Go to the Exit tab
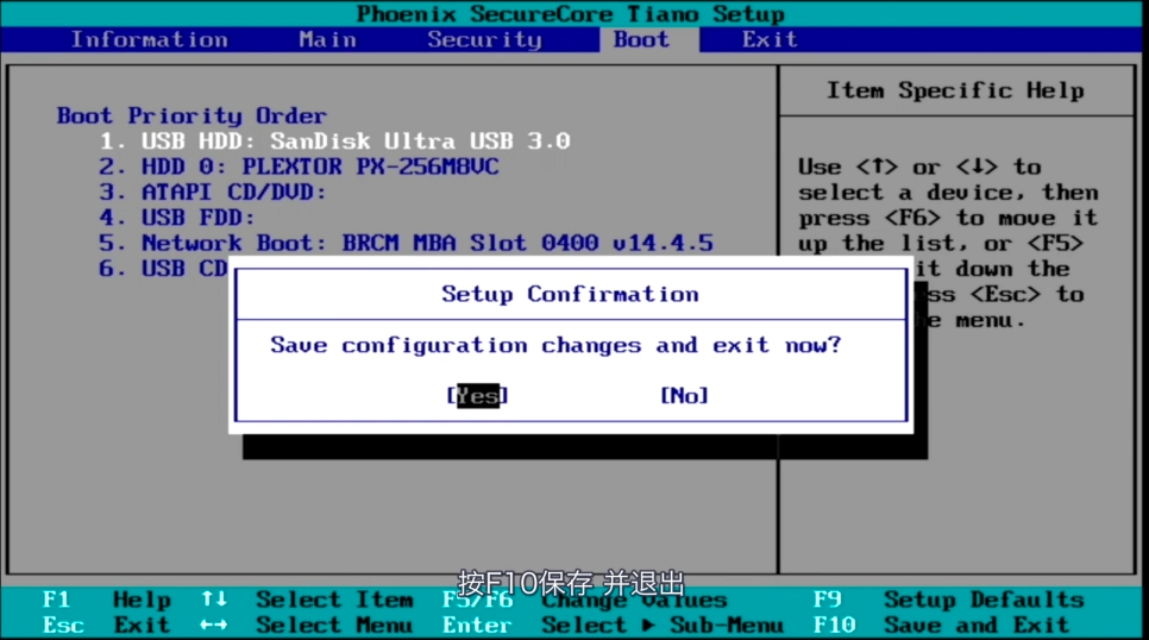Viewport: 1149px width, 640px height. 769,40
